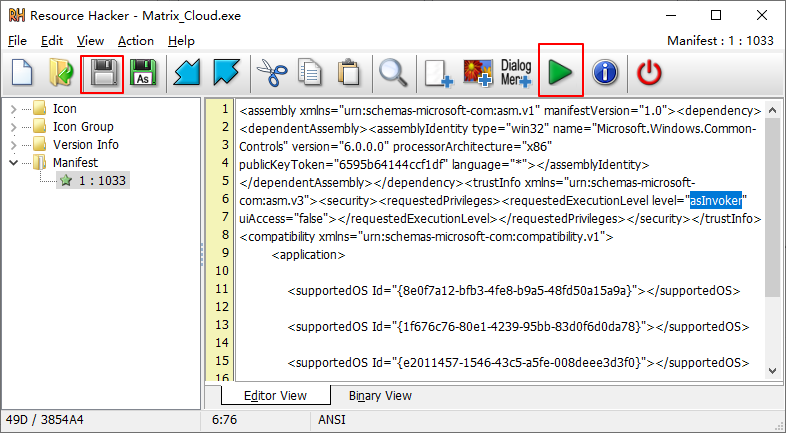Open a file with the folder icon
Image resolution: width=786 pixels, height=433 pixels.
click(x=61, y=73)
